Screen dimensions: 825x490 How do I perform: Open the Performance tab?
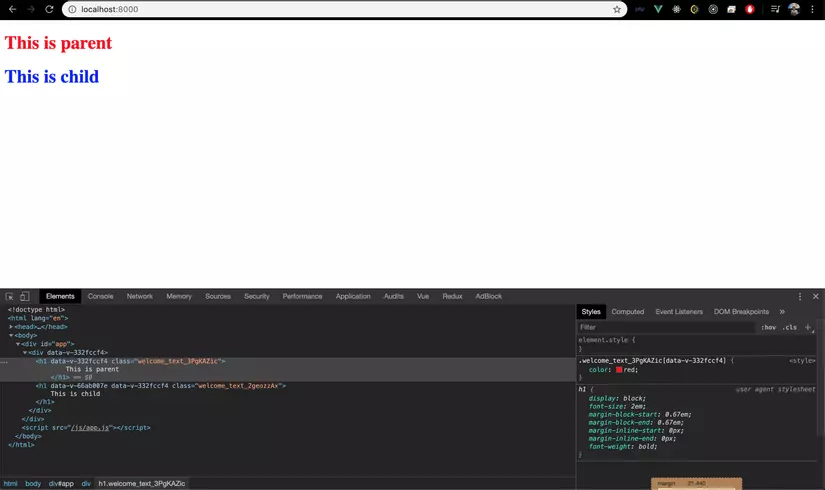(x=302, y=296)
